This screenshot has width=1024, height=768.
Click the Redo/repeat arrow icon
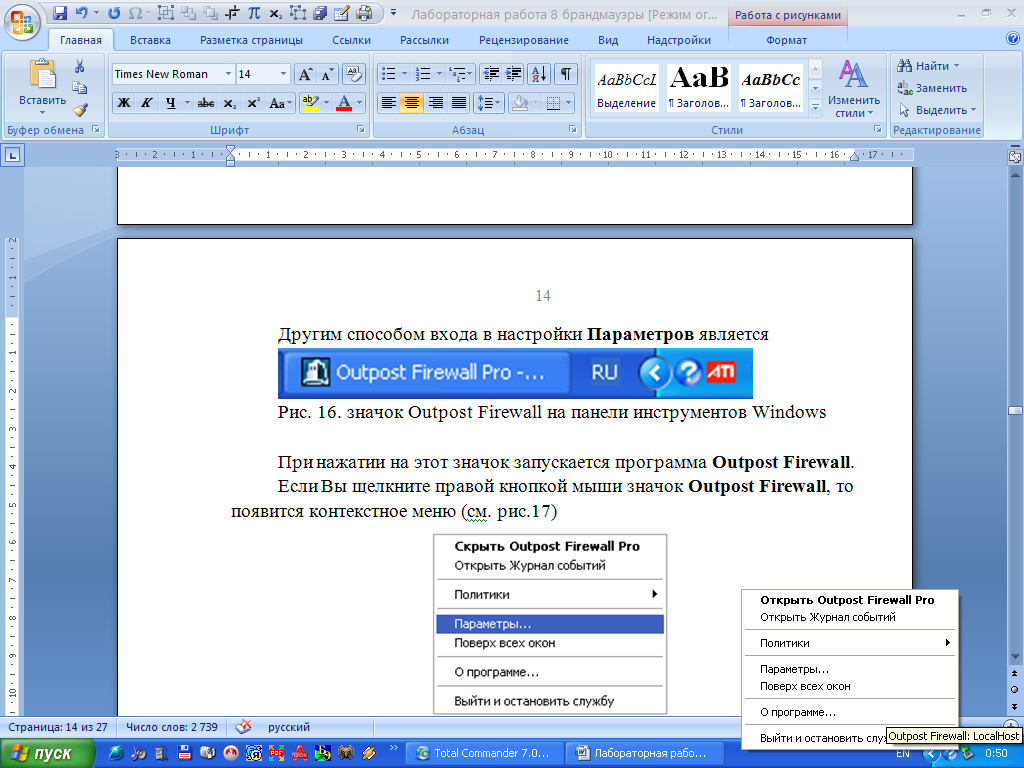(x=114, y=13)
